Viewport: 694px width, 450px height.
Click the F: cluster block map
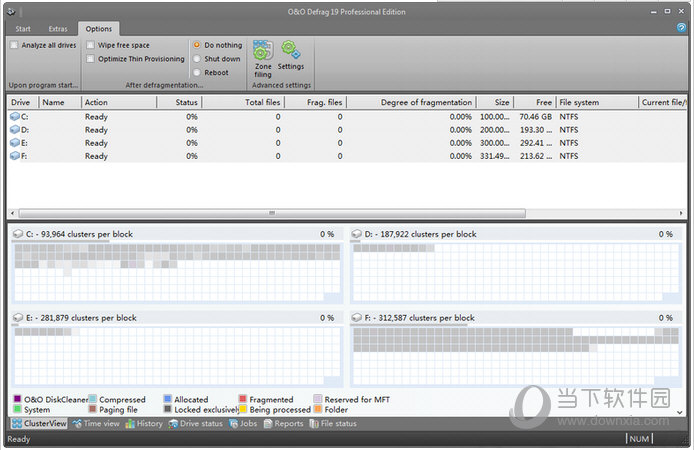coord(516,356)
